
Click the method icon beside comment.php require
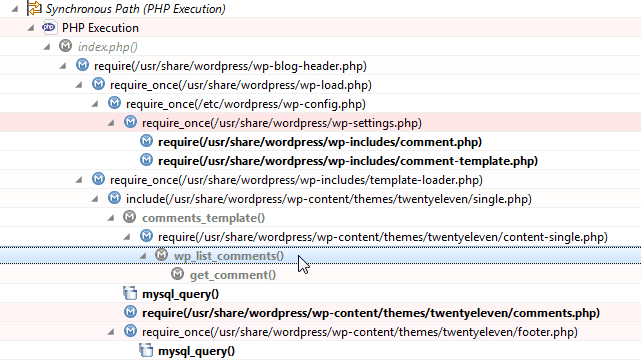[x=146, y=141]
